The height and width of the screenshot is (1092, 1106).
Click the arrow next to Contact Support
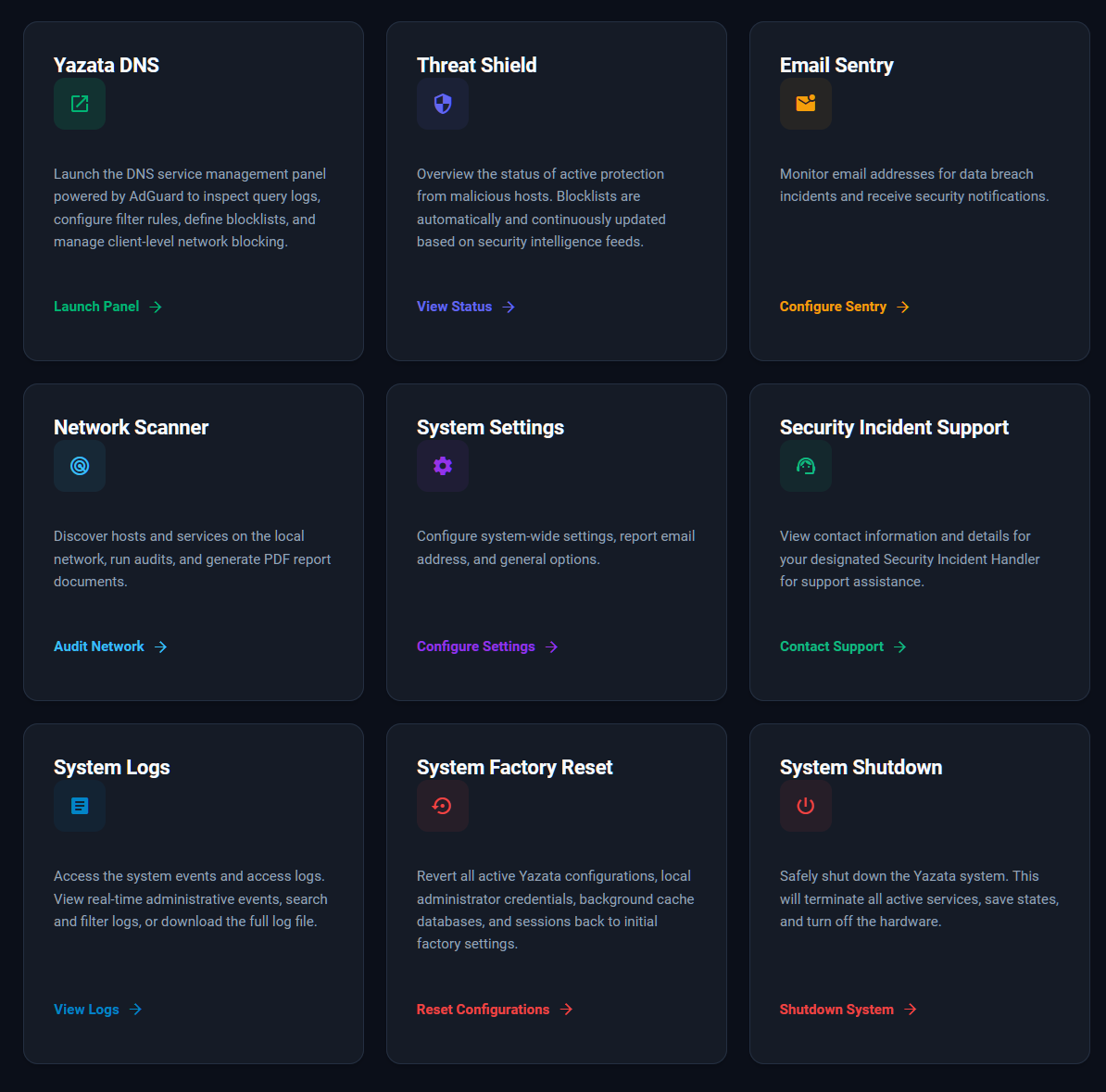[900, 646]
